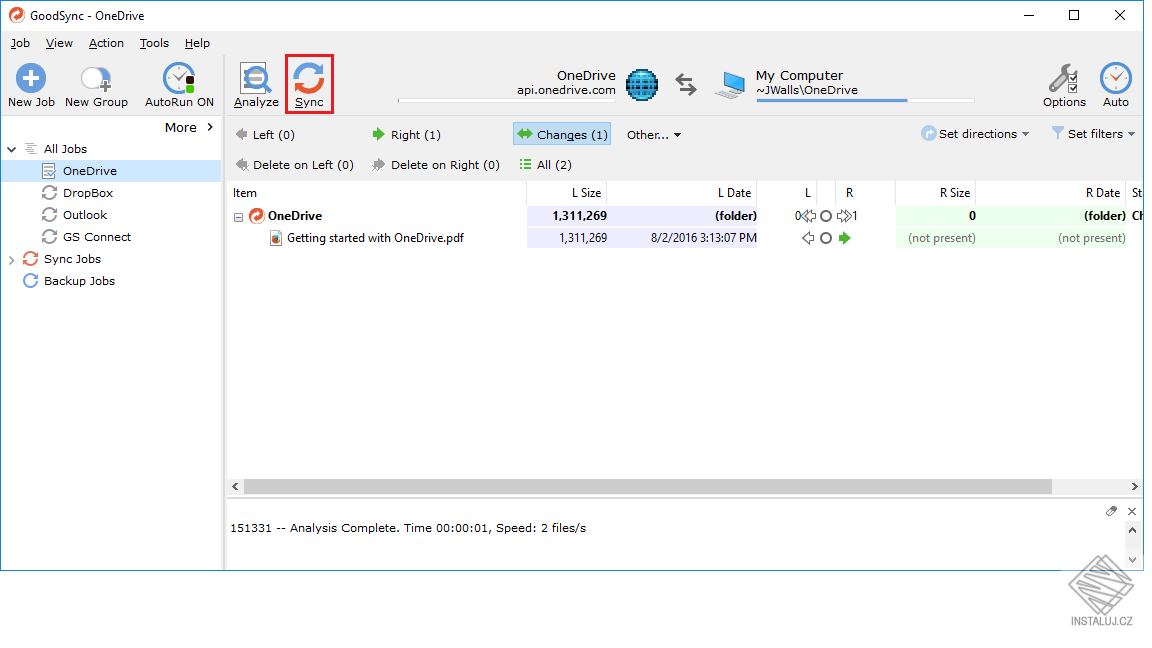Click the ~JWalls\OneDrive path
The width and height of the screenshot is (1152, 648).
tap(807, 90)
